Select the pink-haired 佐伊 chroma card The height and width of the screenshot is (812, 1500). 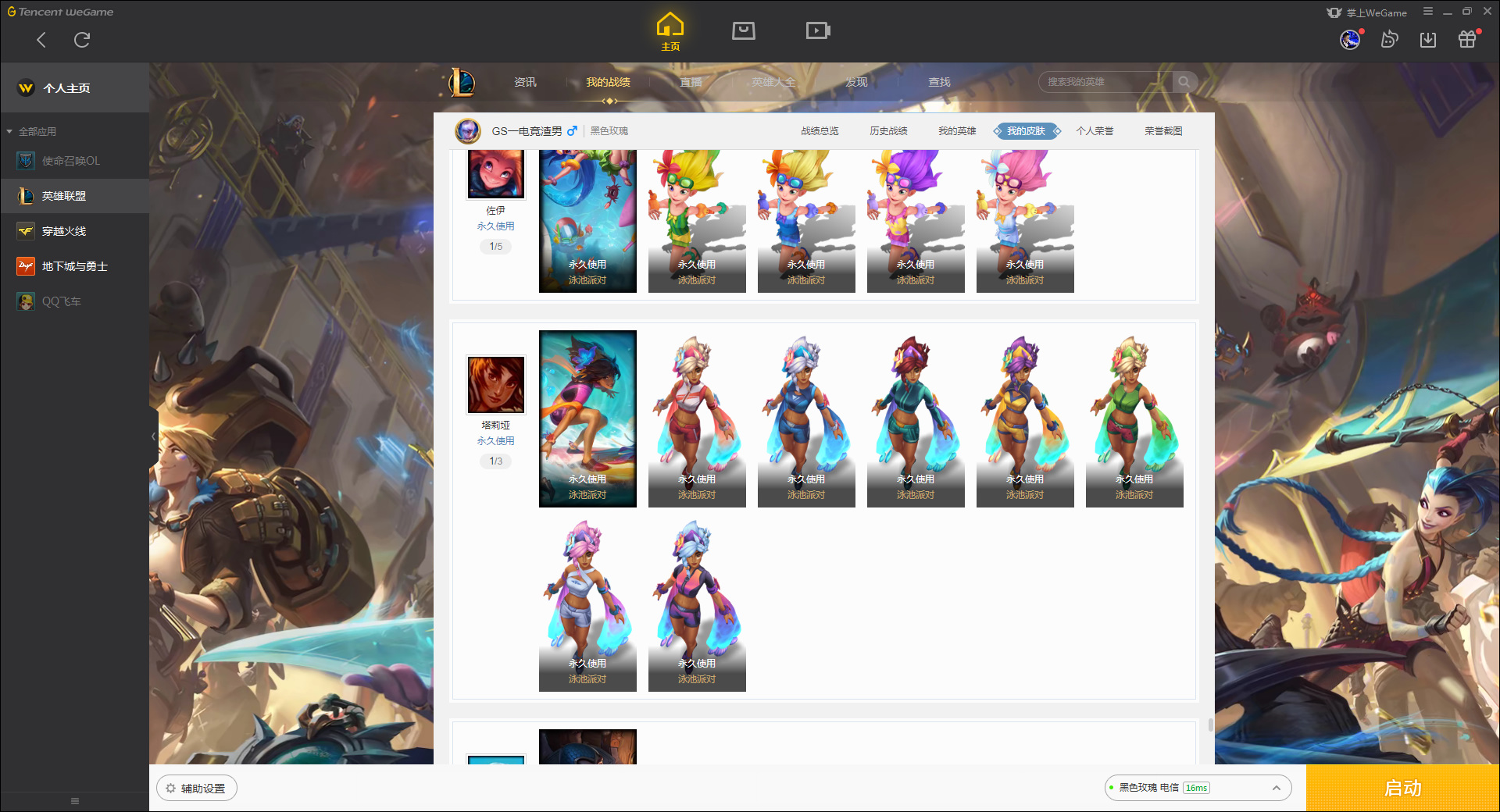[x=1025, y=221]
